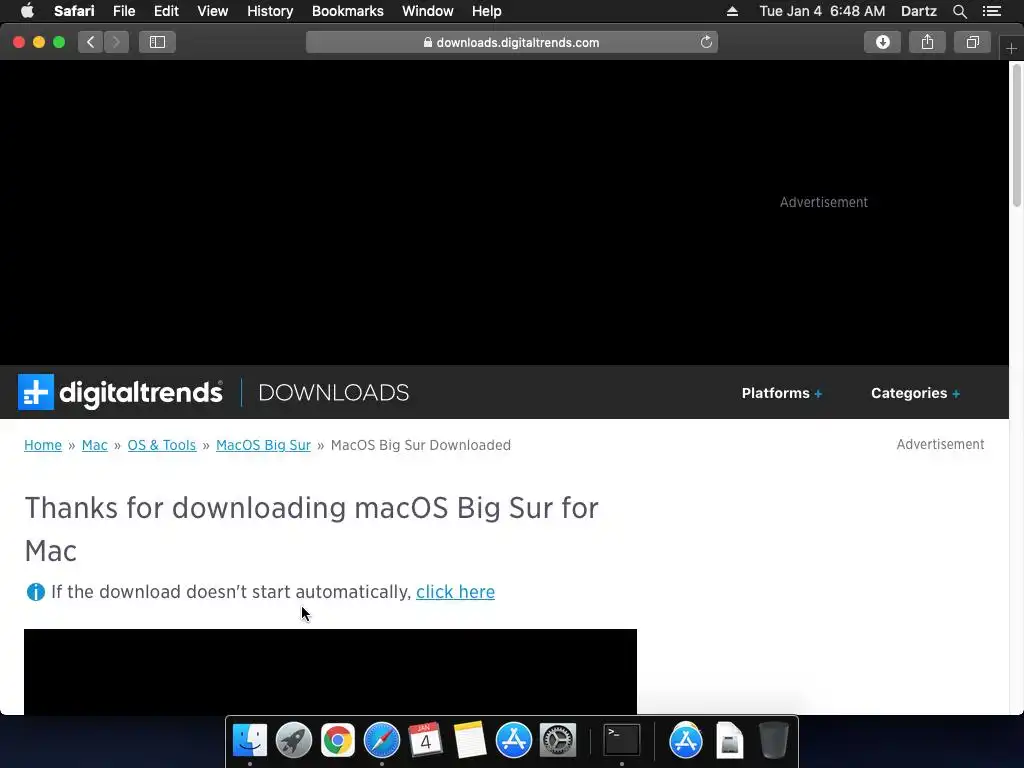Open the MacOS Big Sur breadcrumb link

click(263, 445)
